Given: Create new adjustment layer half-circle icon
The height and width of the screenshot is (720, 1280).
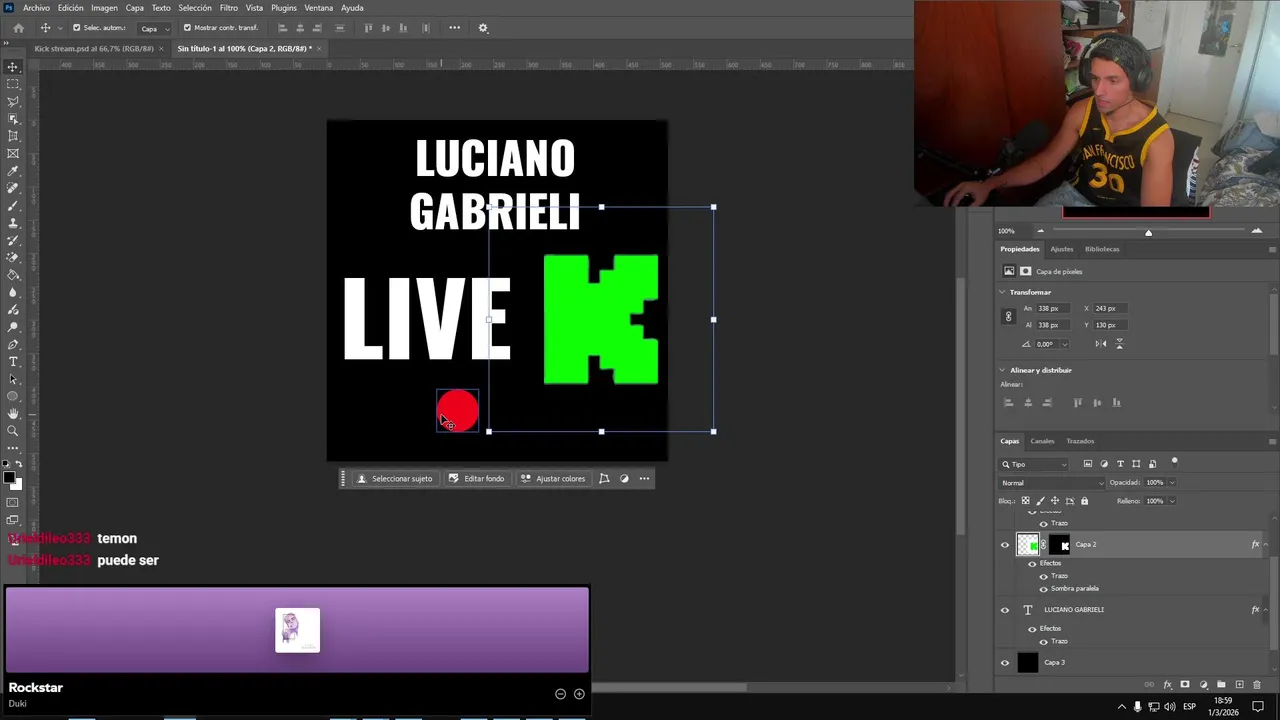Looking at the screenshot, I should (1203, 685).
